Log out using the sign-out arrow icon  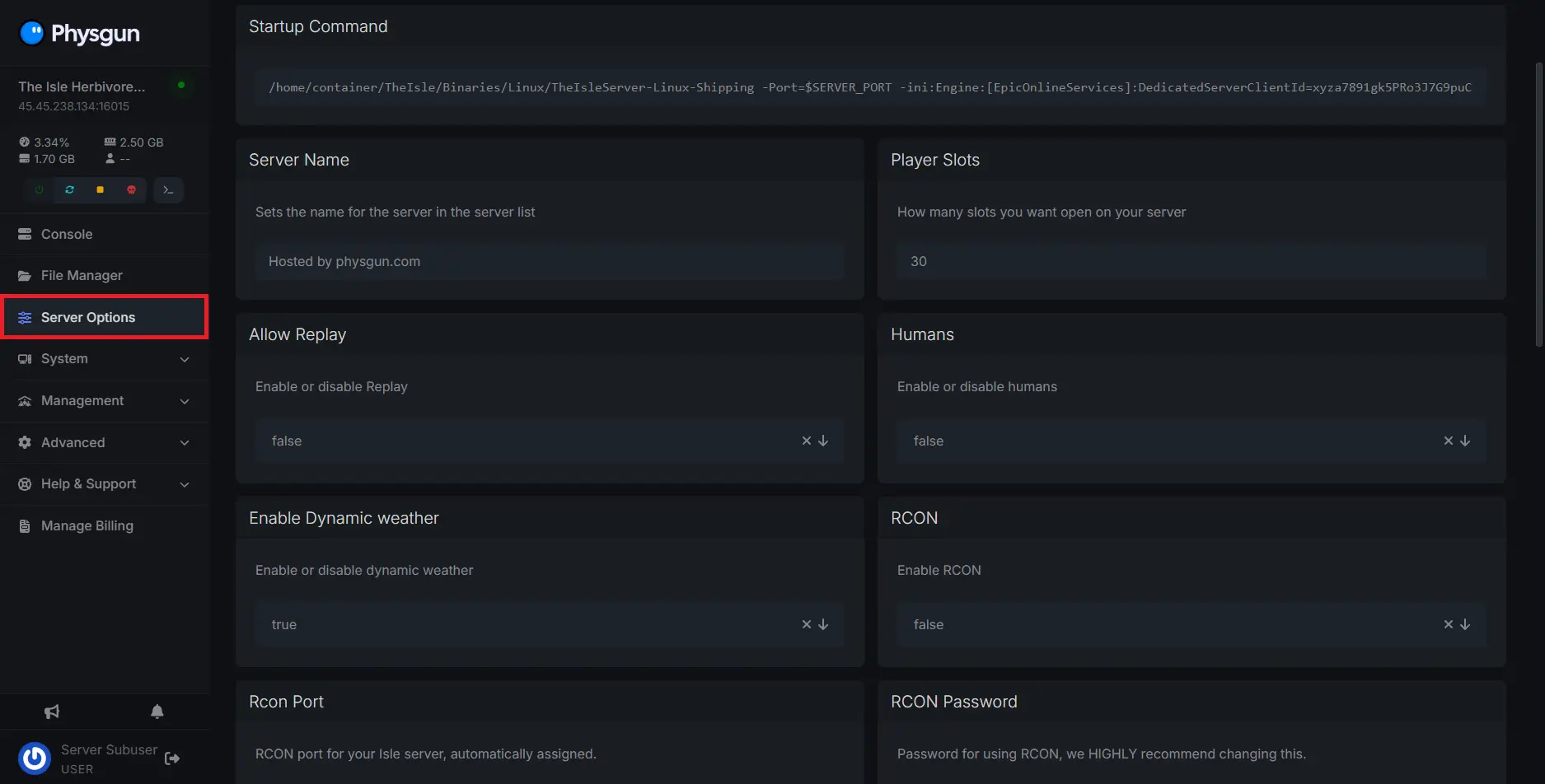click(x=172, y=758)
